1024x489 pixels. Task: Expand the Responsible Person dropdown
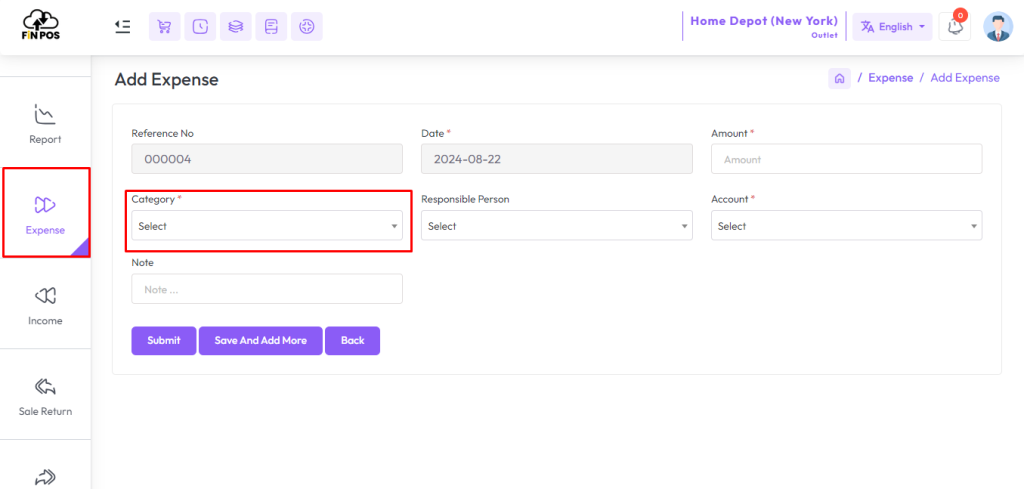pyautogui.click(x=556, y=226)
